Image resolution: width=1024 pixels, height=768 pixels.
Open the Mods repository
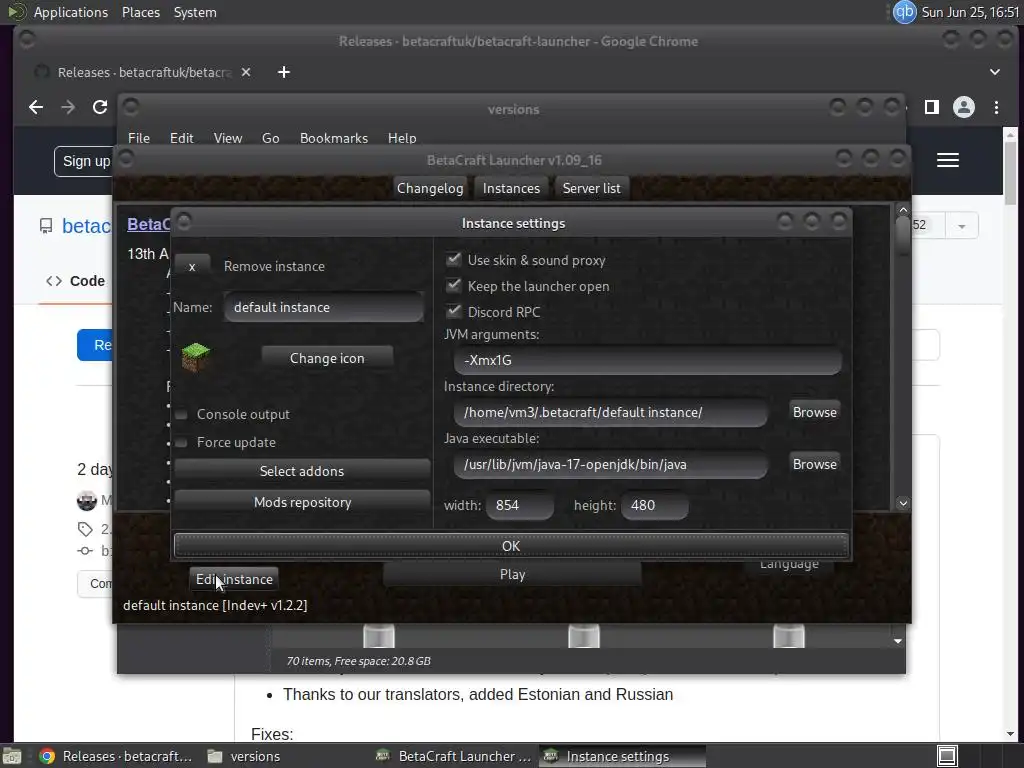tap(302, 502)
